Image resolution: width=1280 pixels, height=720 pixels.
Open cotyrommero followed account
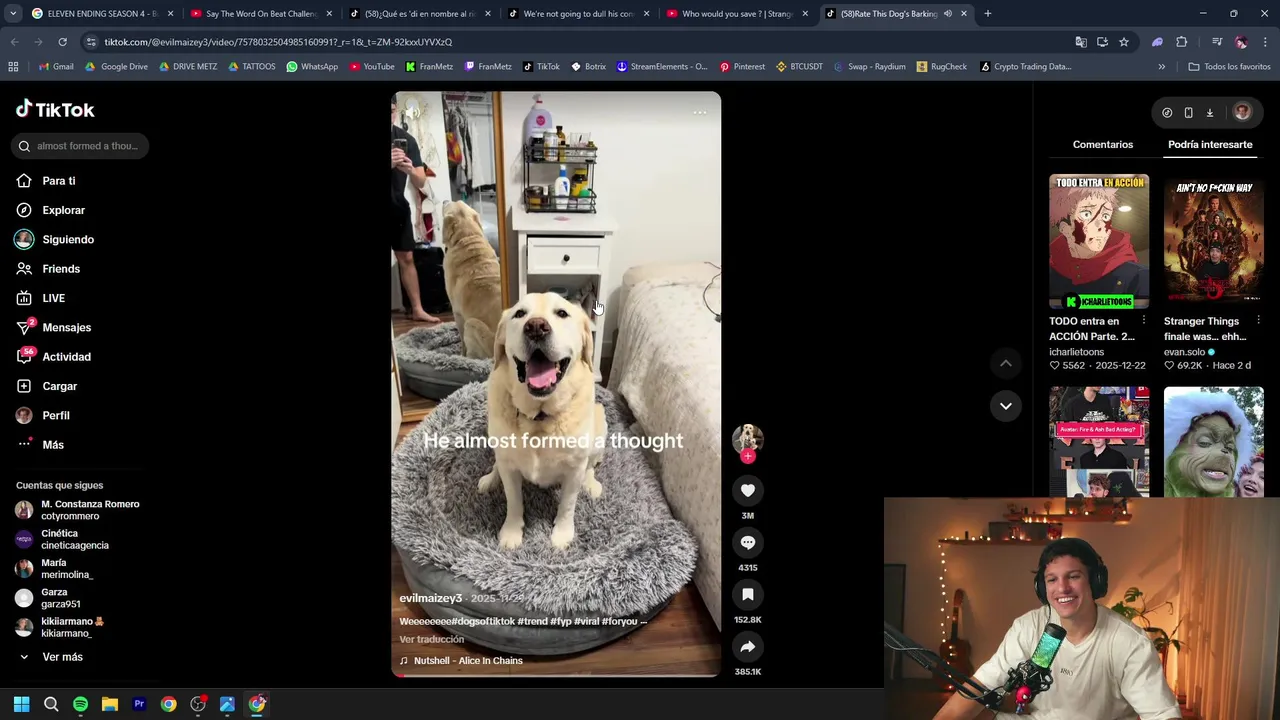(78, 510)
